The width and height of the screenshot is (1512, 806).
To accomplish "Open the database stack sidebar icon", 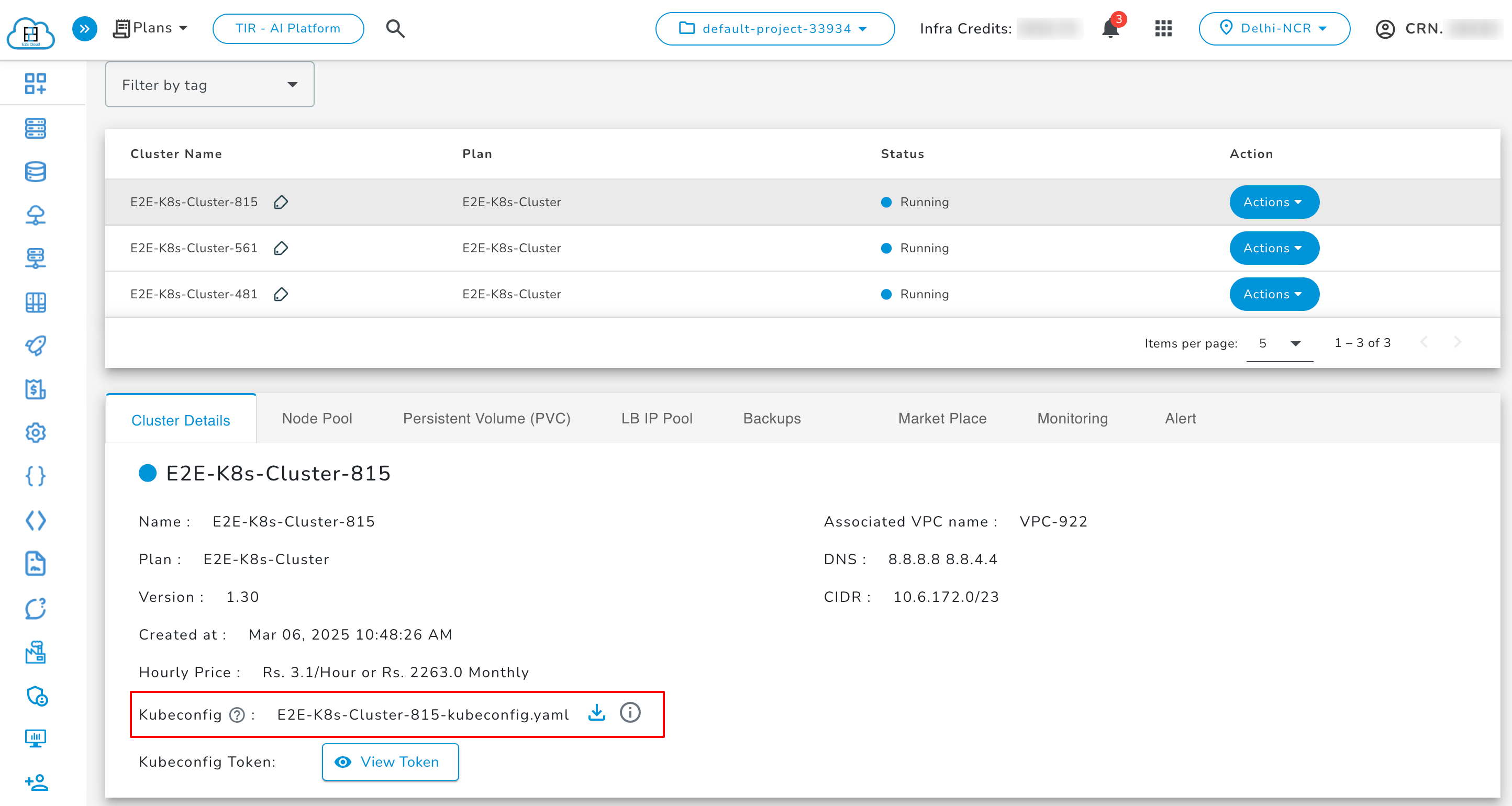I will pos(35,171).
